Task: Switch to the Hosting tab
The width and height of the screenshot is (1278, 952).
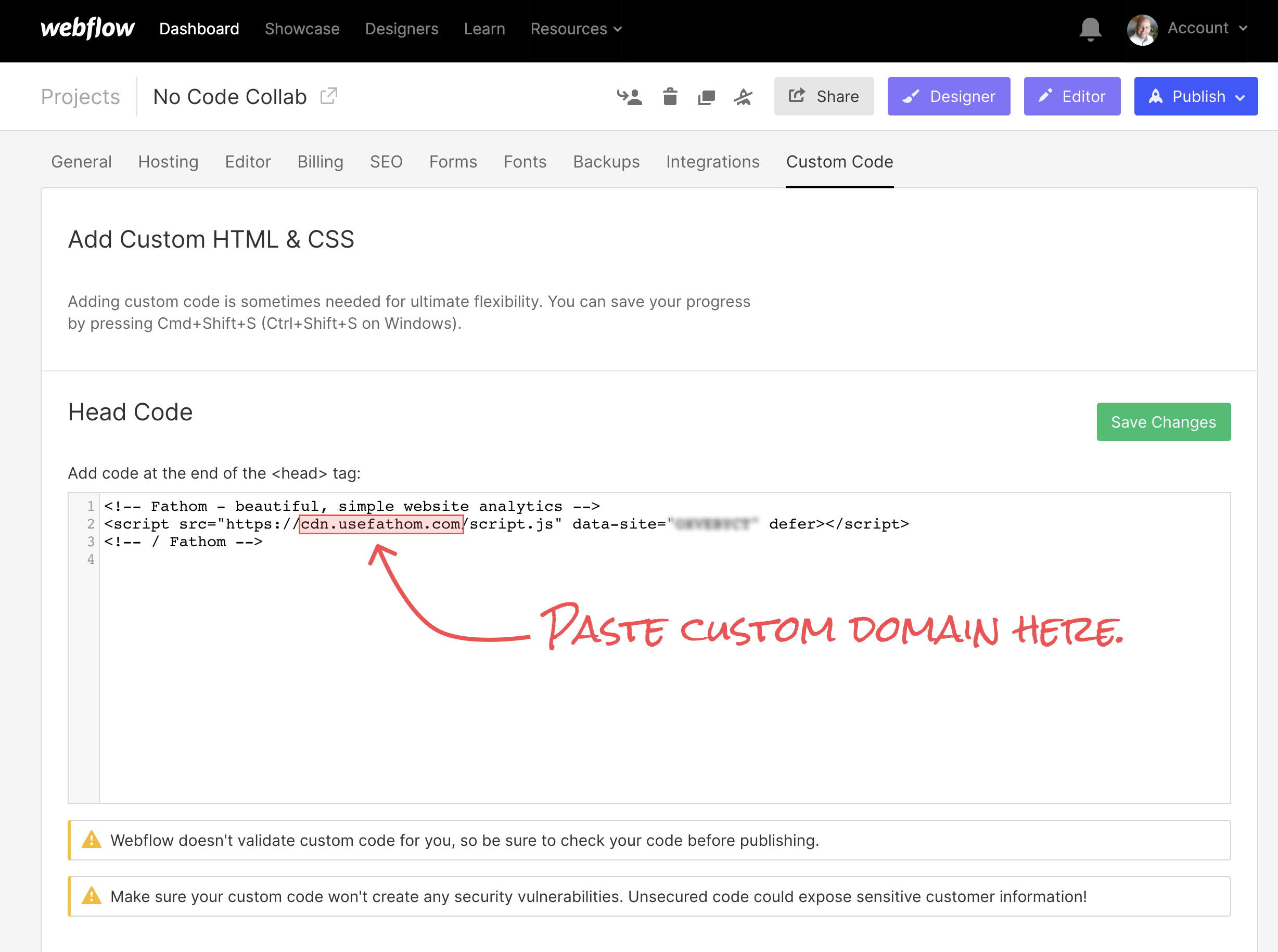Action: click(x=168, y=161)
